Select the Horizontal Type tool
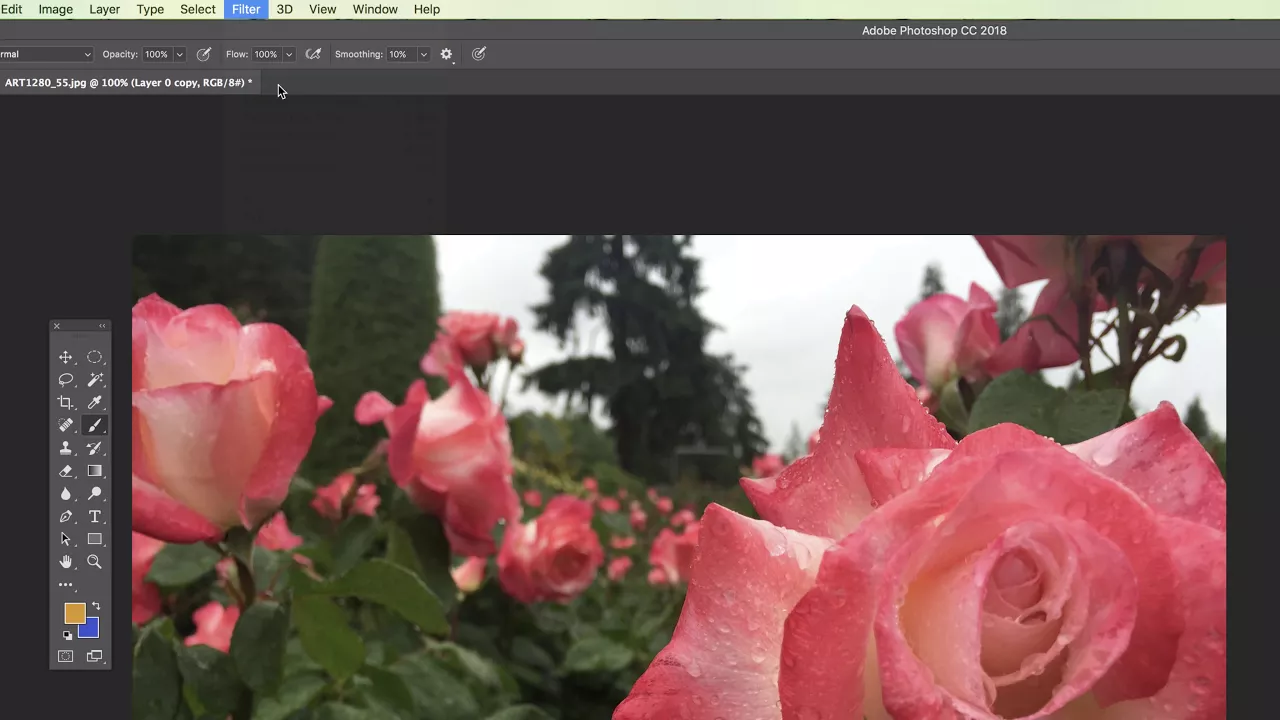 [x=94, y=517]
